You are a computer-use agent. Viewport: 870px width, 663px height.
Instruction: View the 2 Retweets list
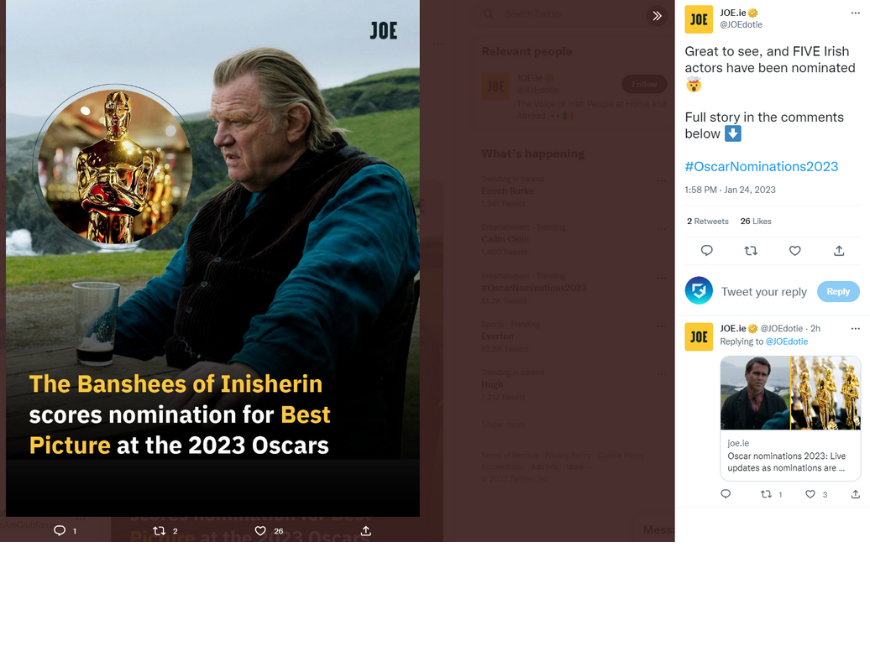coord(707,221)
